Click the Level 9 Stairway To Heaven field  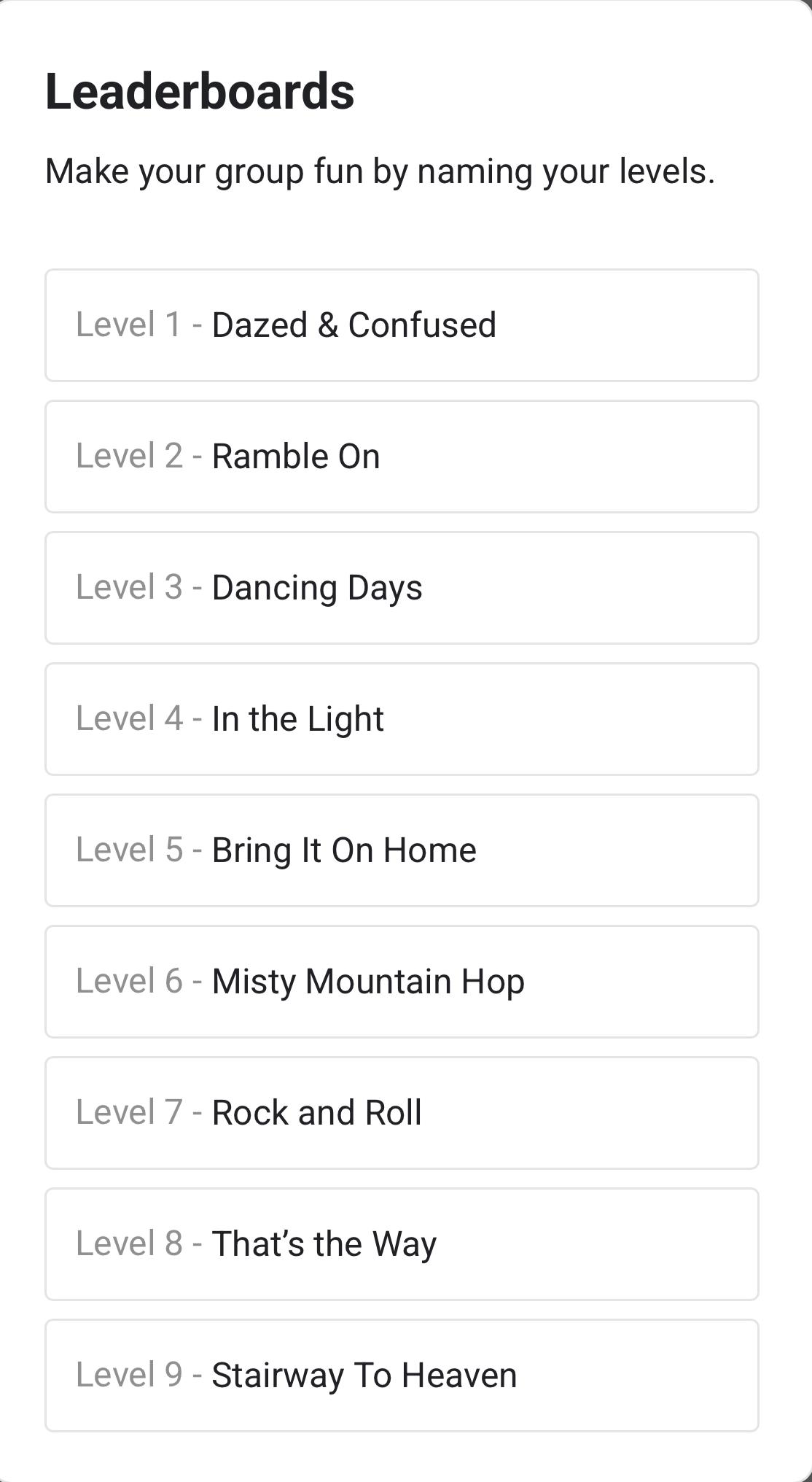402,1376
